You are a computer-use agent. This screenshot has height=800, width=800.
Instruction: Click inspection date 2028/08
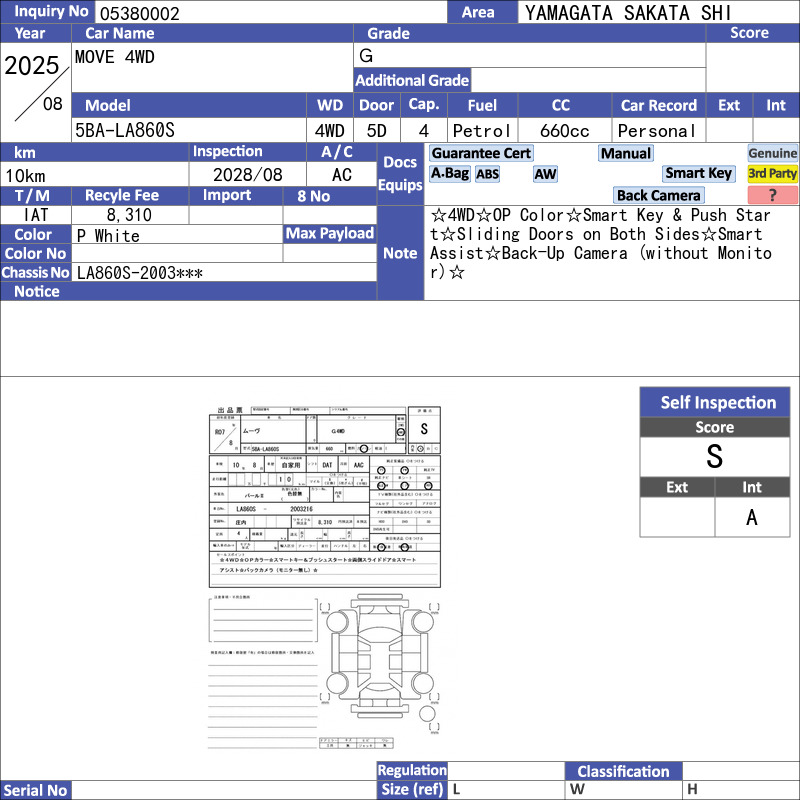tap(247, 175)
